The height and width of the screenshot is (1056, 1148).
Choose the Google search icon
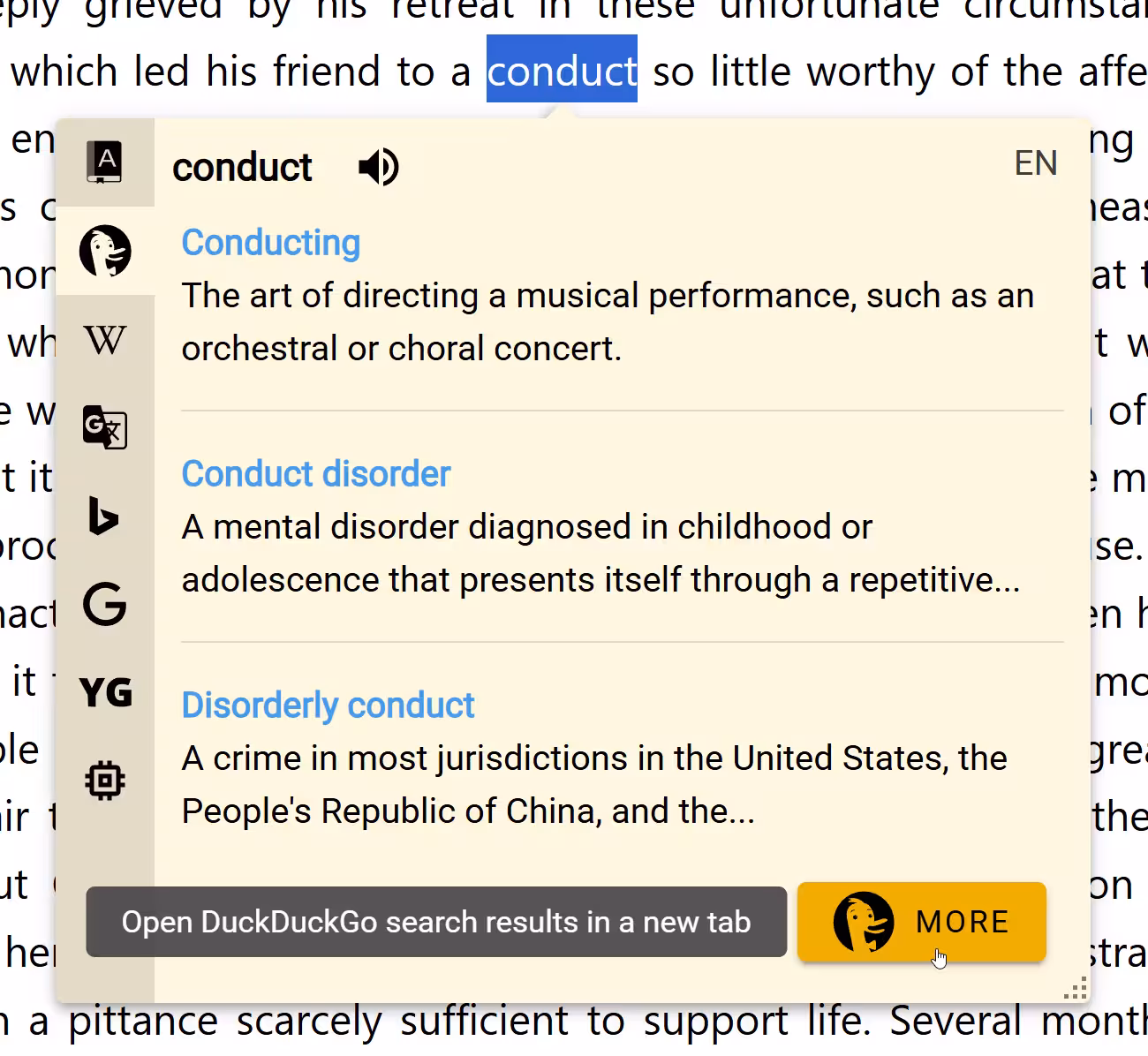click(x=105, y=605)
